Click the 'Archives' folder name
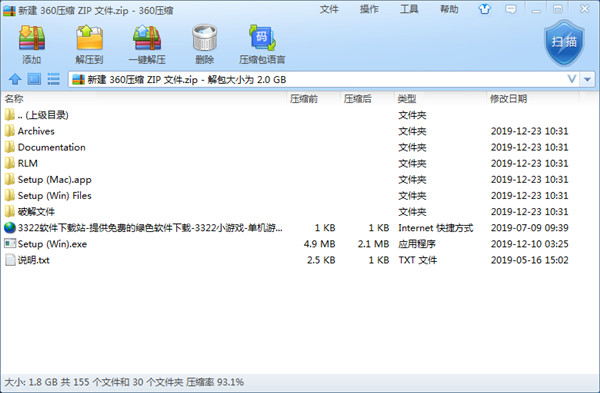600x393 pixels. [36, 131]
